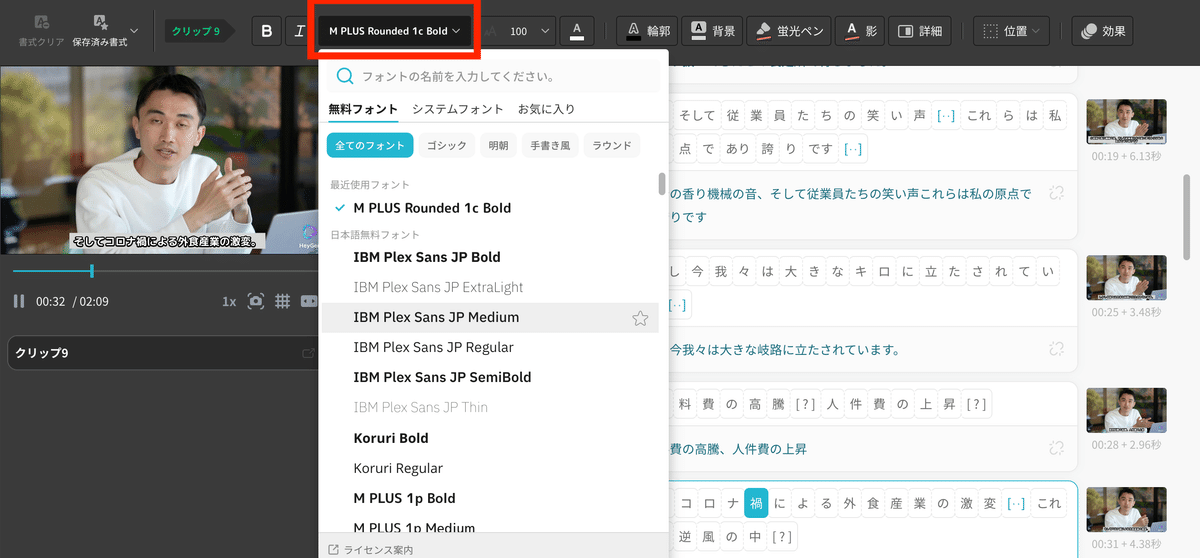Screen dimensions: 1200x558
Task: Toggle the grid overlay icon
Action: pyautogui.click(x=283, y=301)
